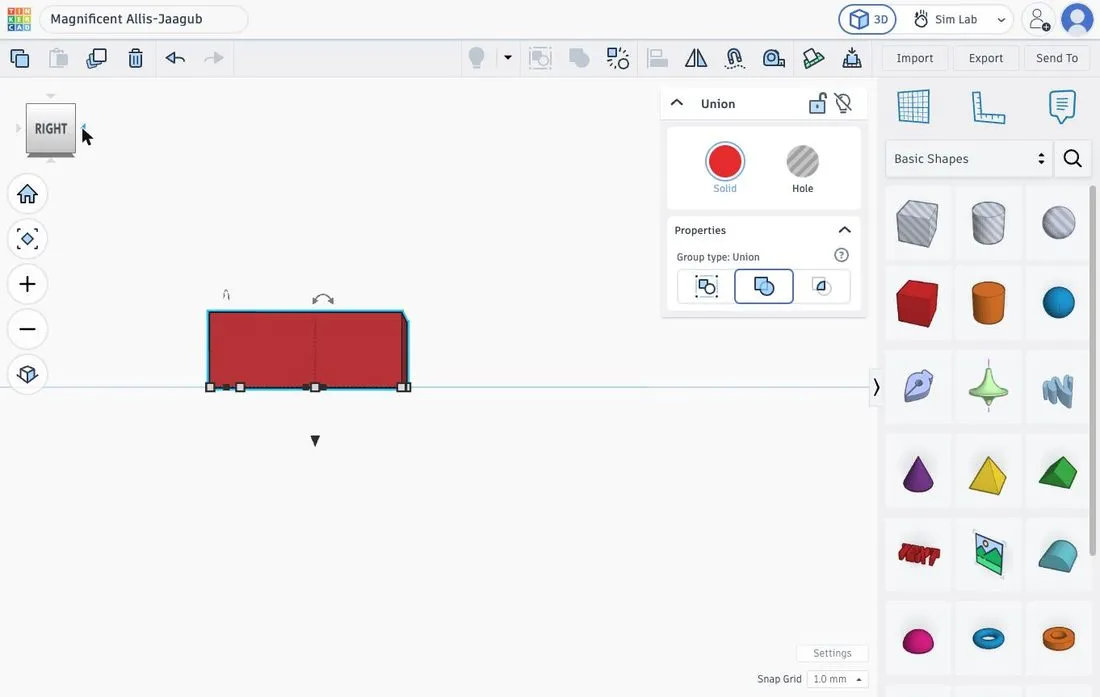Open the Snap Grid dropdown
The width and height of the screenshot is (1100, 697).
point(837,679)
